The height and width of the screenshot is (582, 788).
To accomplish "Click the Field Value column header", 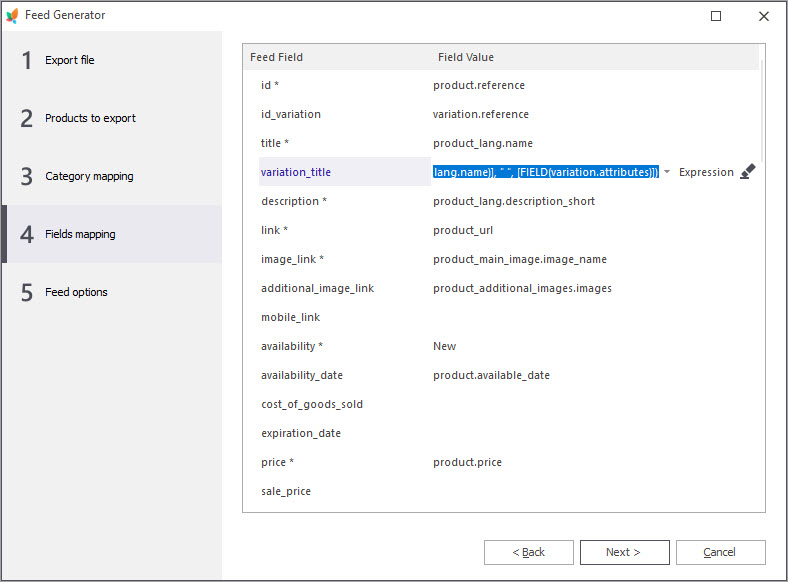I will tap(466, 57).
